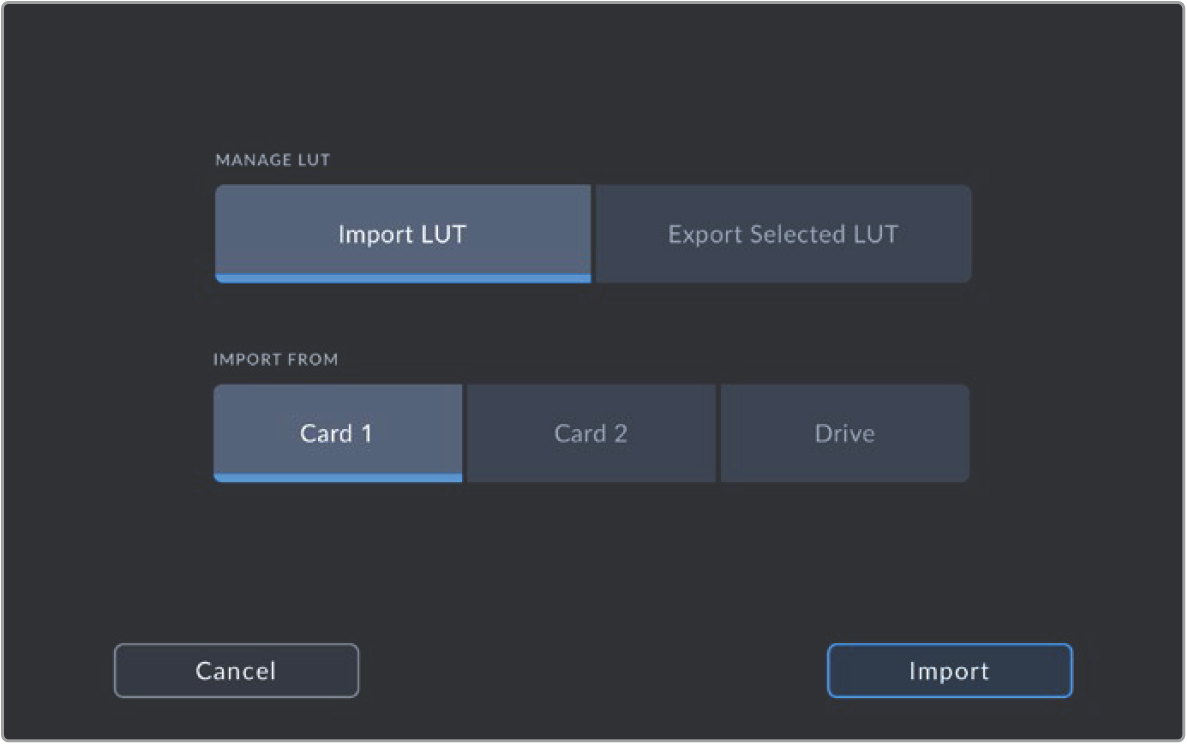1187x744 pixels.
Task: Set import location to Card 2
Action: [591, 433]
